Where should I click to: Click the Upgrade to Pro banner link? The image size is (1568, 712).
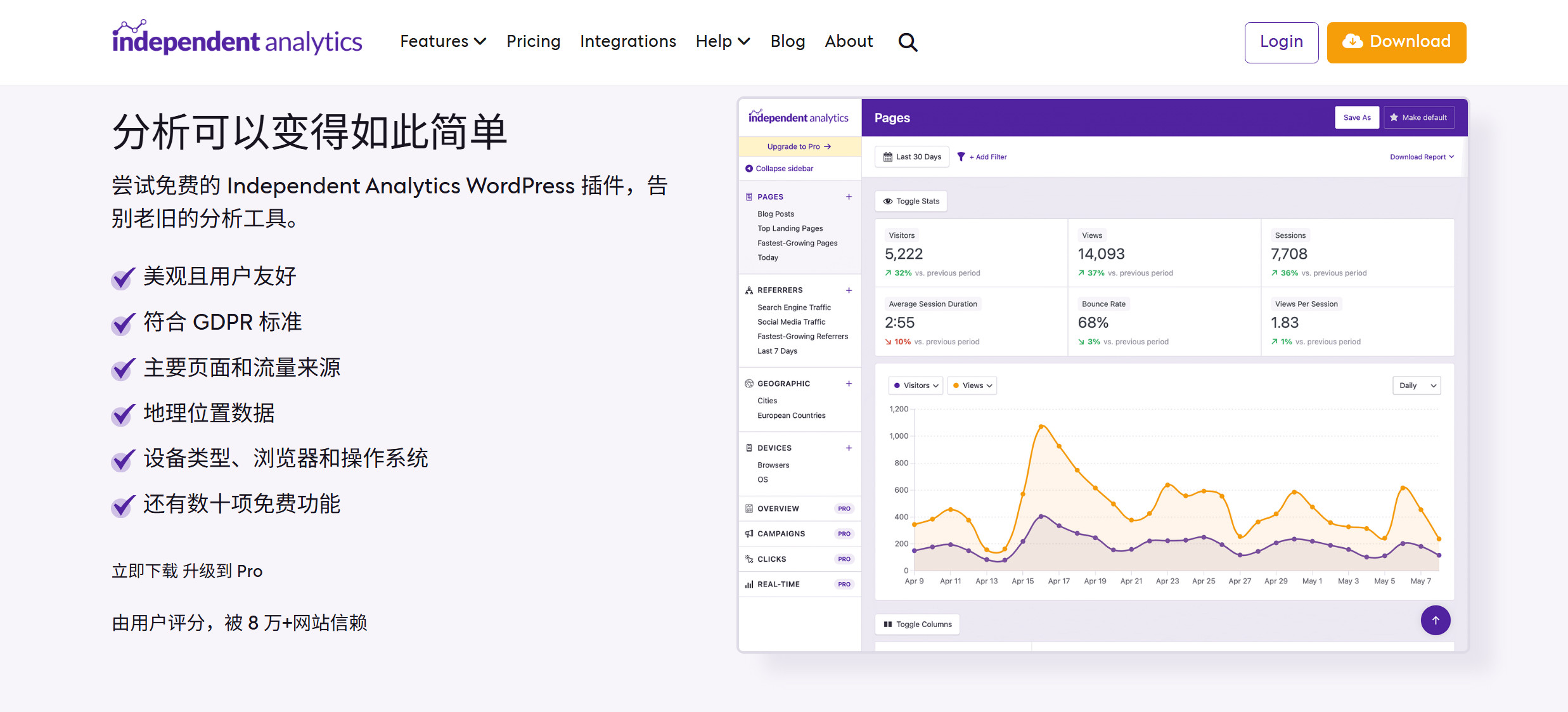799,146
